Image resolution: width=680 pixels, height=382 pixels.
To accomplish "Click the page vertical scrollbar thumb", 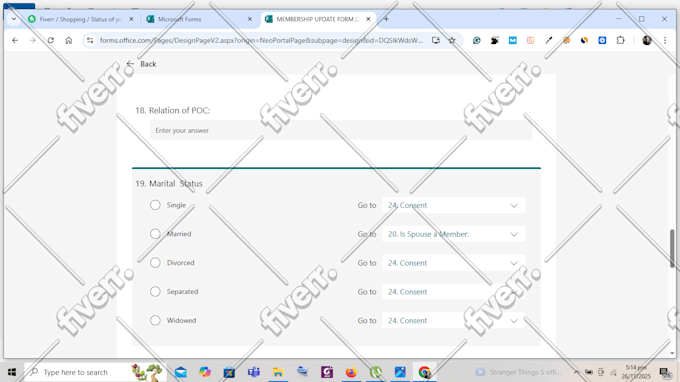I will click(673, 249).
